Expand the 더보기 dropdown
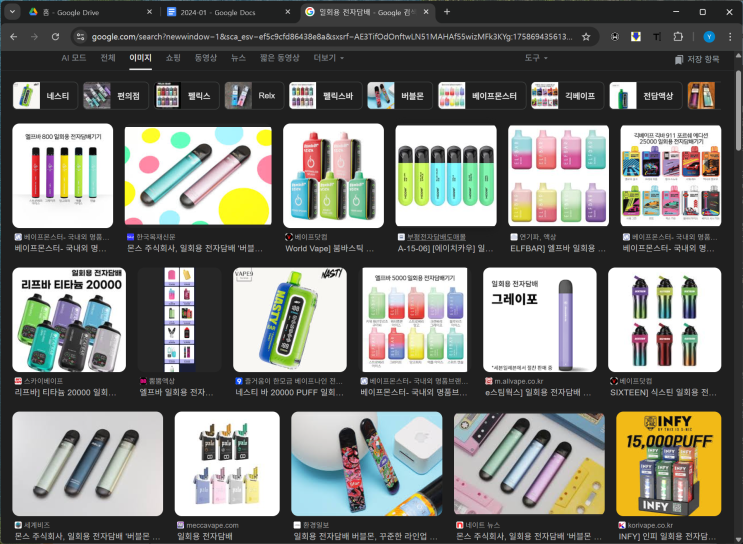This screenshot has width=743, height=544. (x=328, y=58)
